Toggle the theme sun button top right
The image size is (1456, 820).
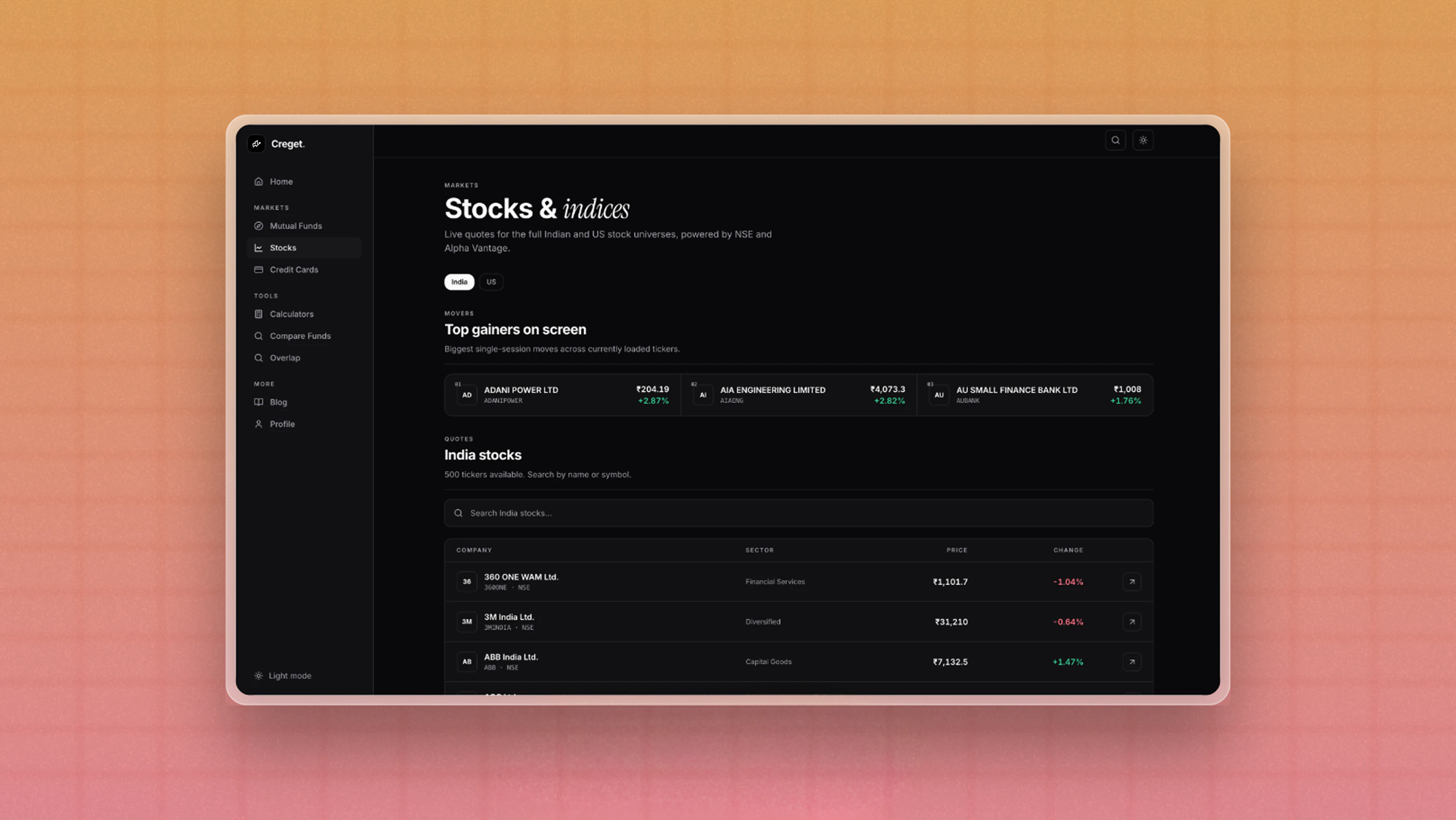pyautogui.click(x=1143, y=140)
